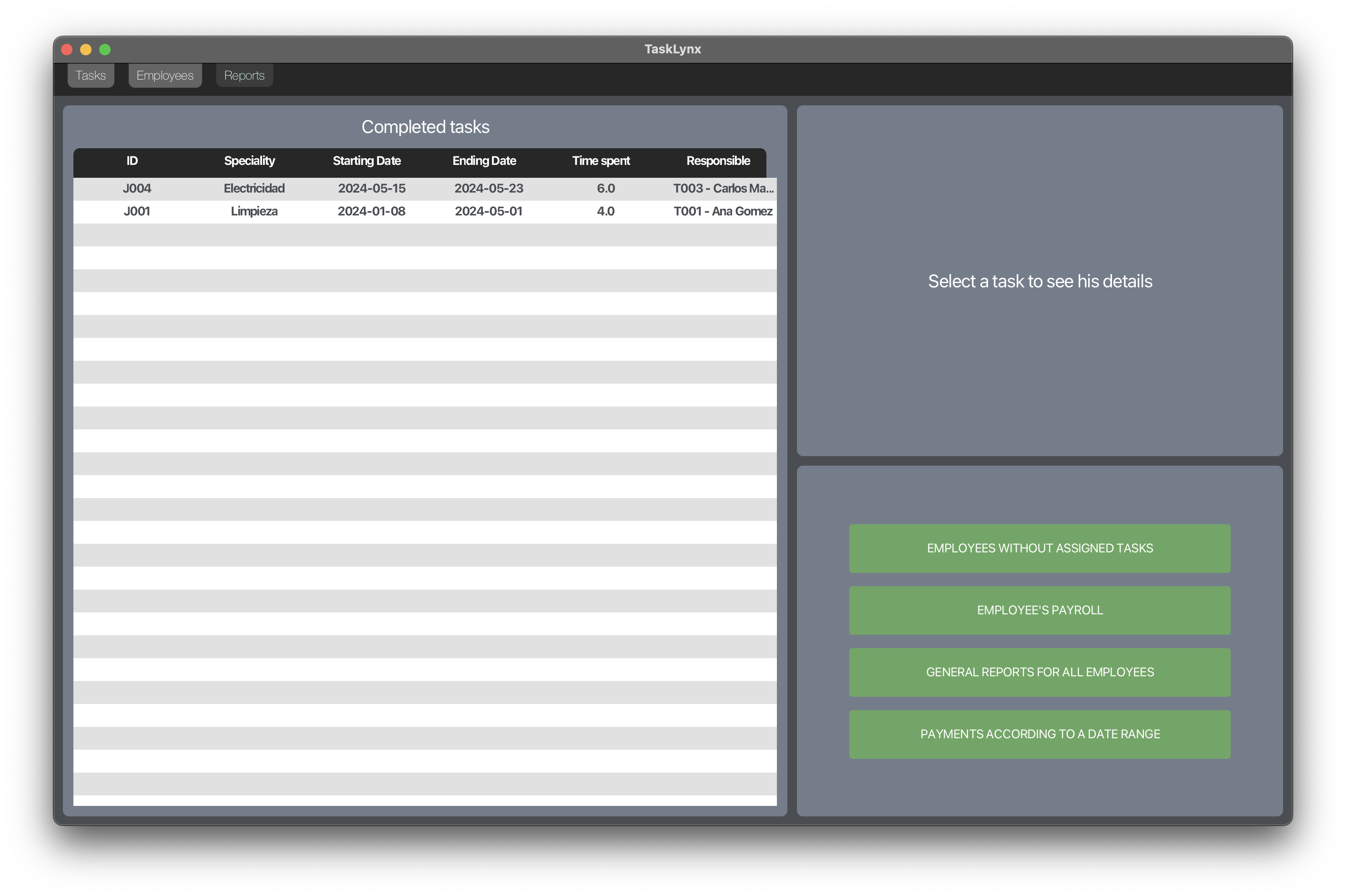1346x896 pixels.
Task: Sort by the Speciality column header
Action: [250, 161]
